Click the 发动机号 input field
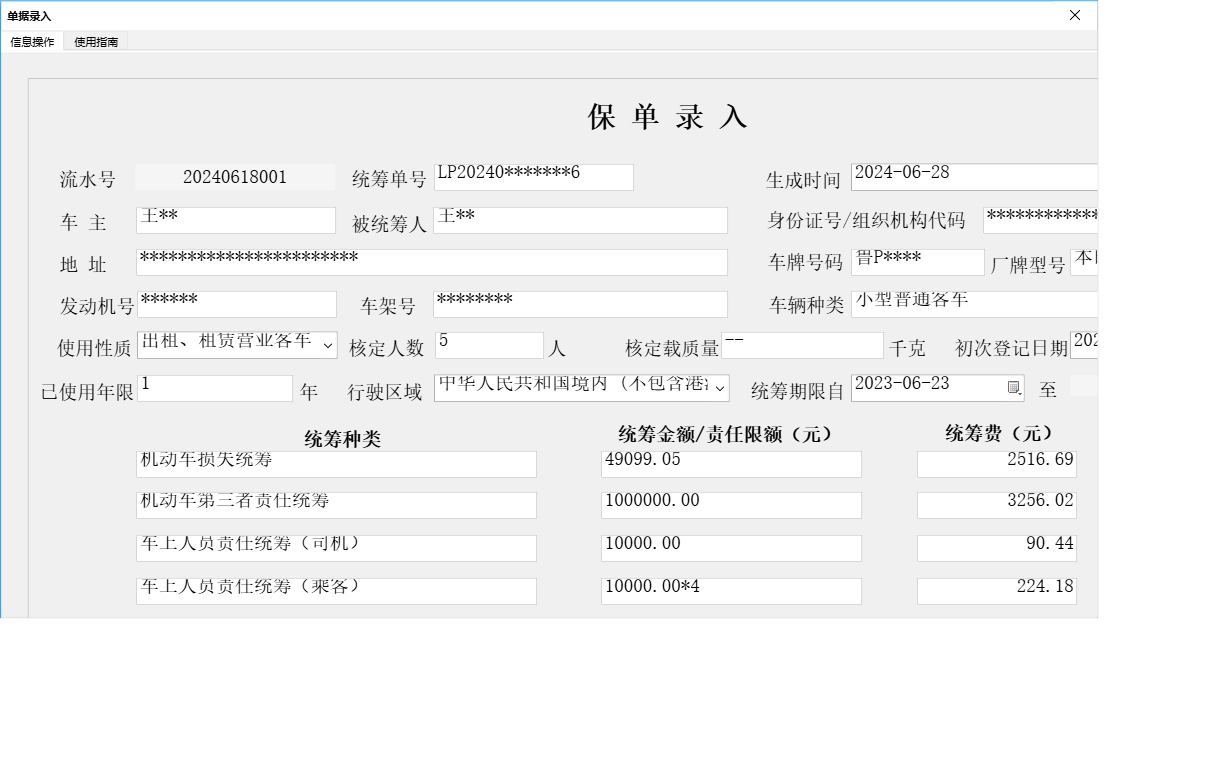 (235, 304)
